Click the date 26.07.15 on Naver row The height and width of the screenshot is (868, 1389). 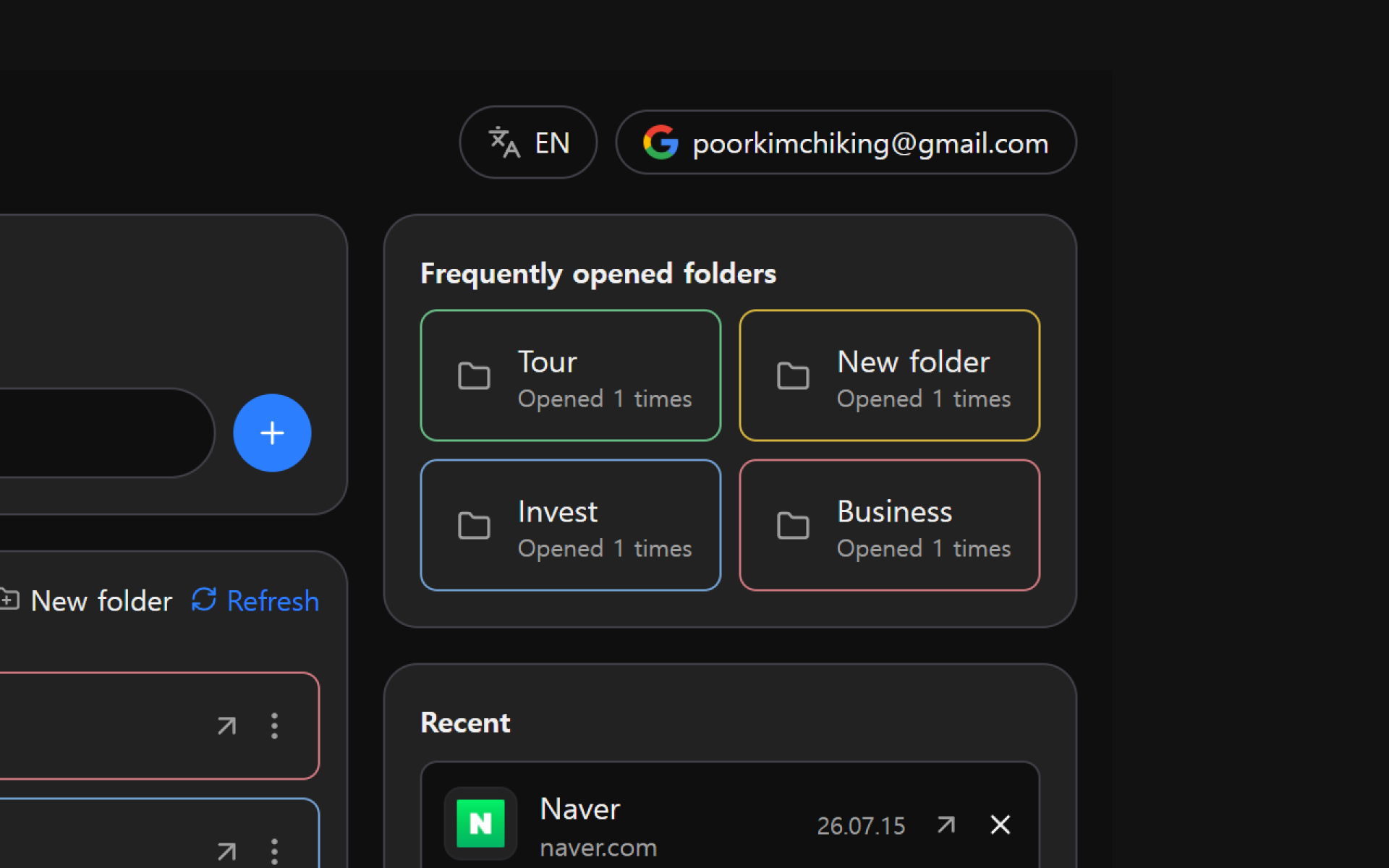tap(861, 826)
